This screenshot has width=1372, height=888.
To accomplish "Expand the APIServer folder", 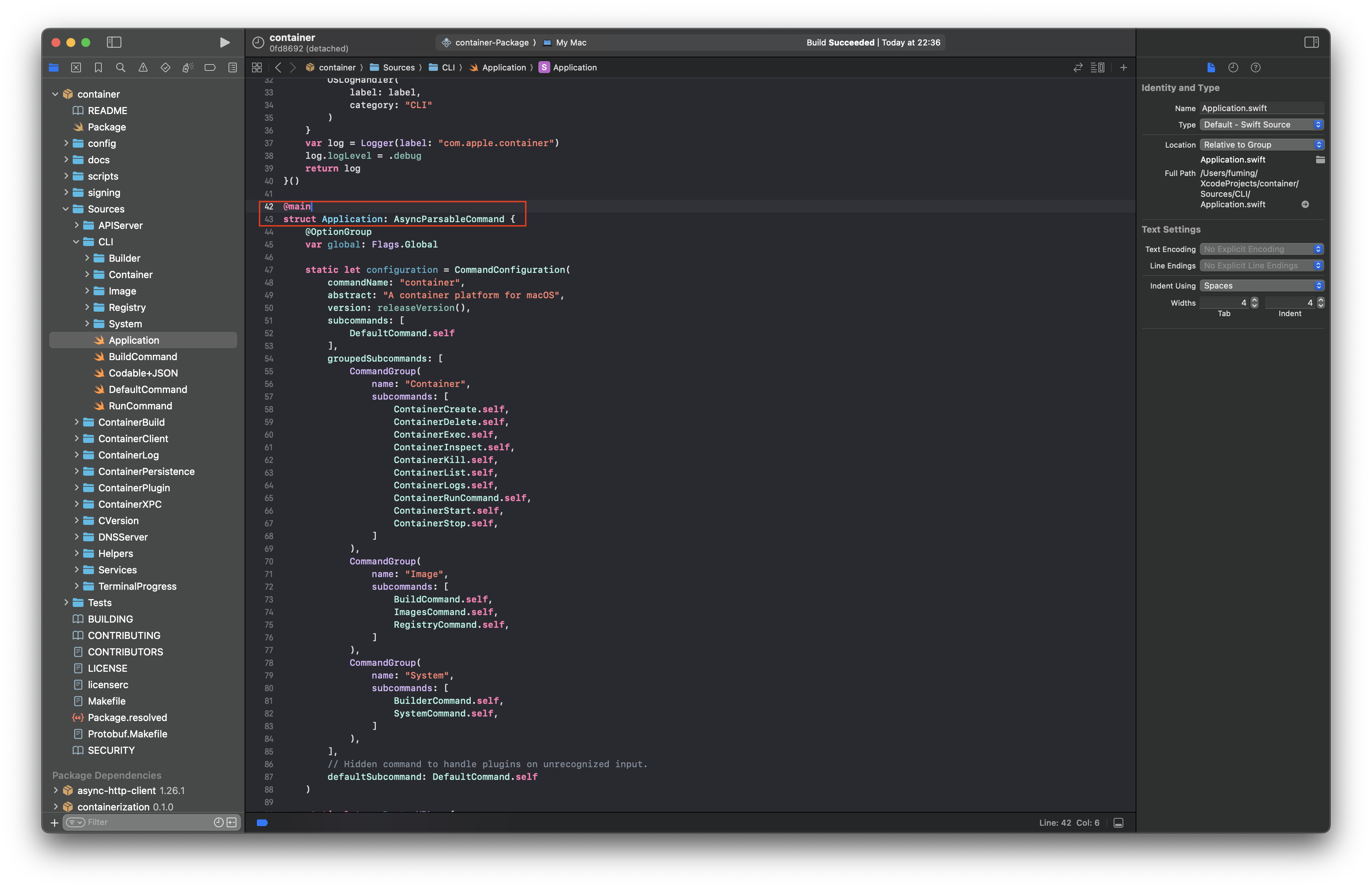I will tap(76, 225).
